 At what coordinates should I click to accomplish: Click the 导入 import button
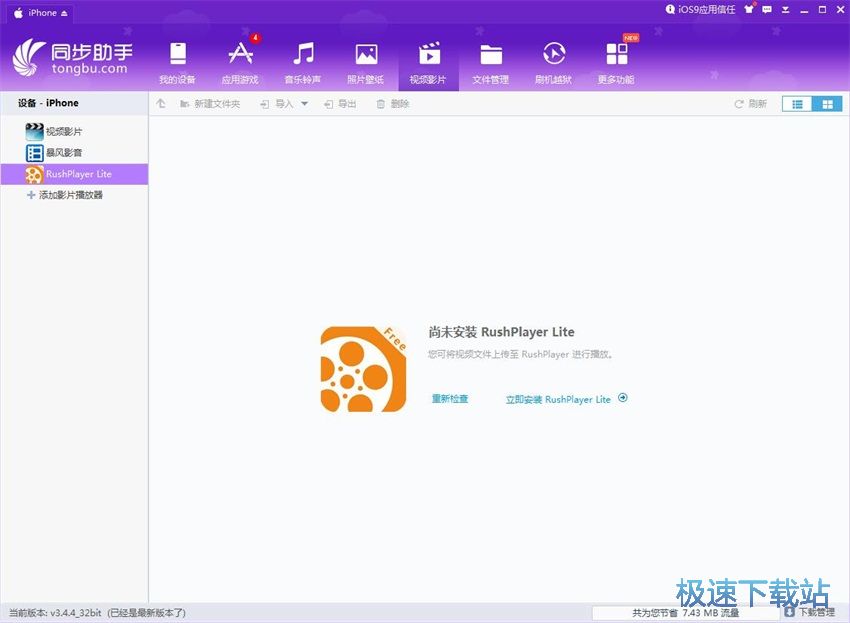277,104
